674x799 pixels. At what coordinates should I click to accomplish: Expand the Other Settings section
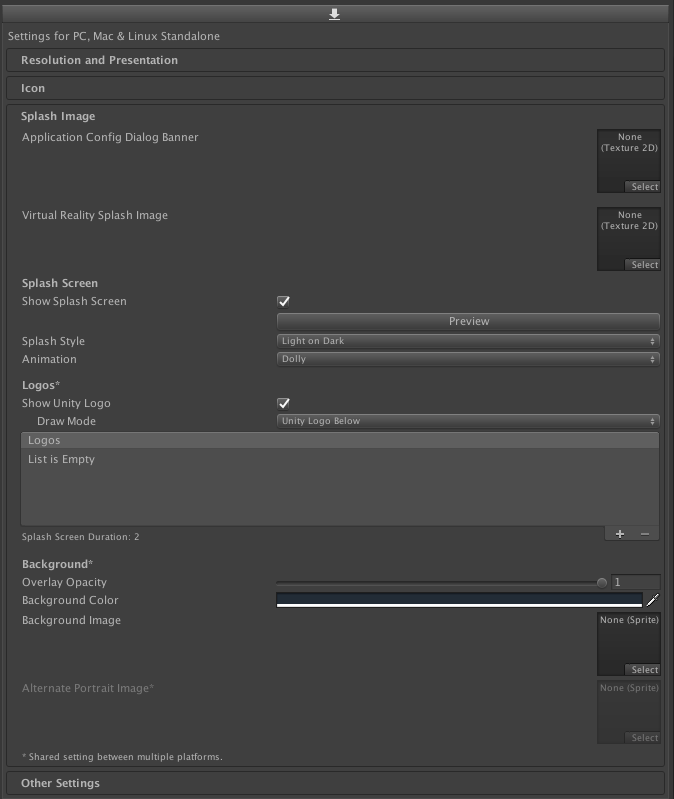click(335, 783)
